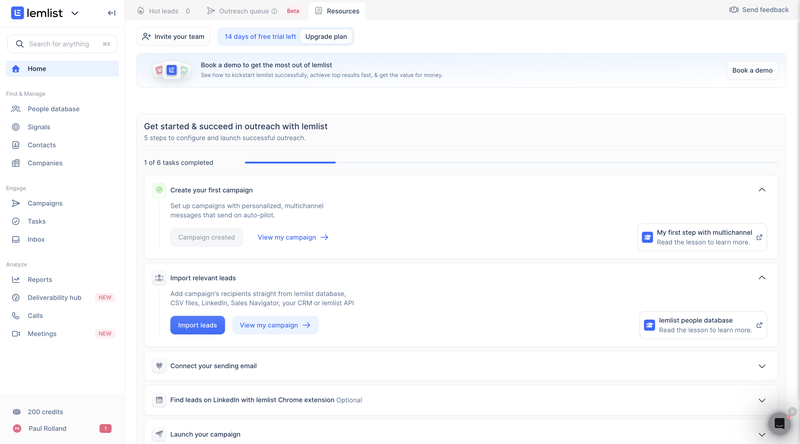Click the Deliverability hub icon
800x444 pixels.
pyautogui.click(x=16, y=298)
